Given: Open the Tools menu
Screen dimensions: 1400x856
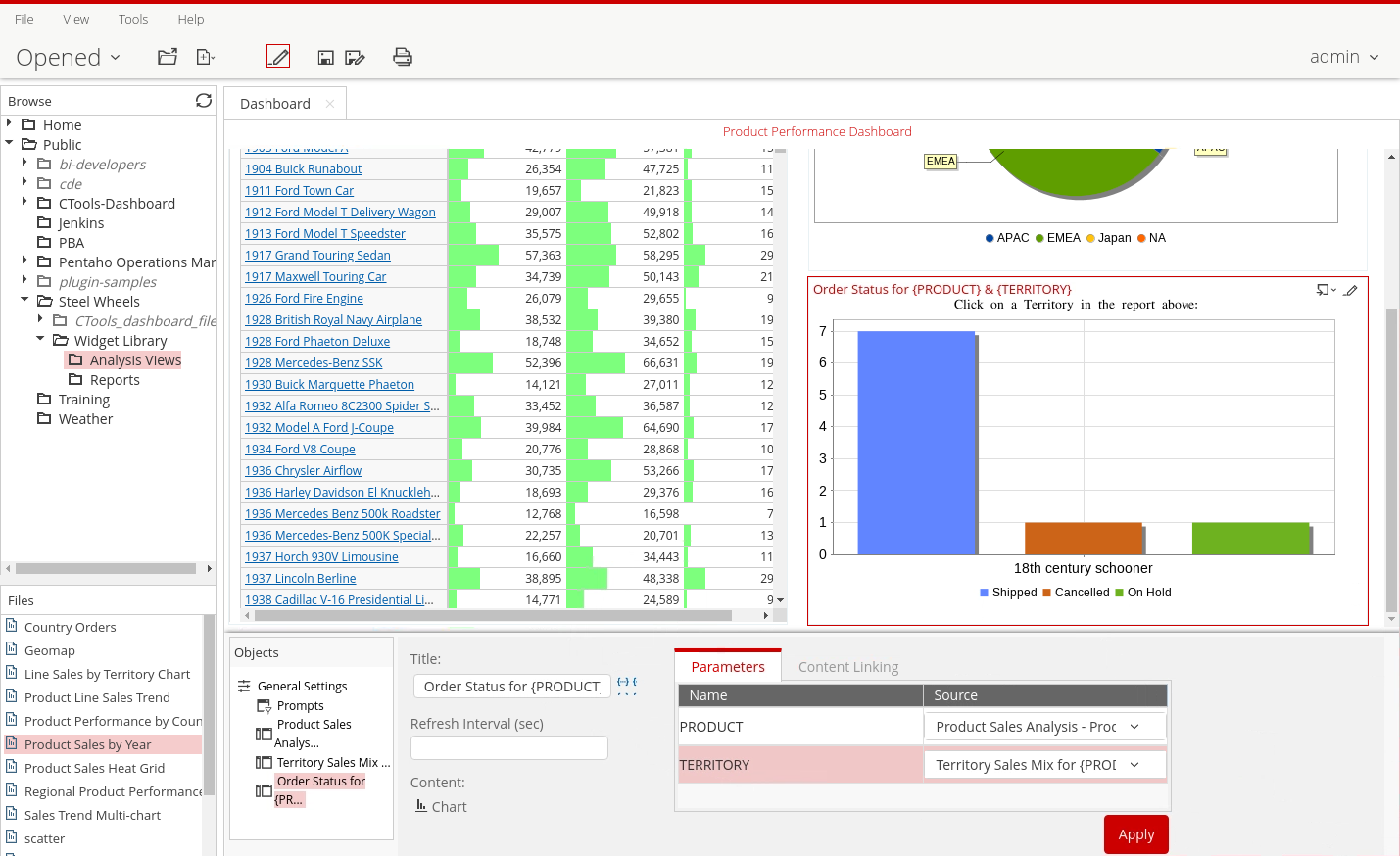Looking at the screenshot, I should 133,19.
